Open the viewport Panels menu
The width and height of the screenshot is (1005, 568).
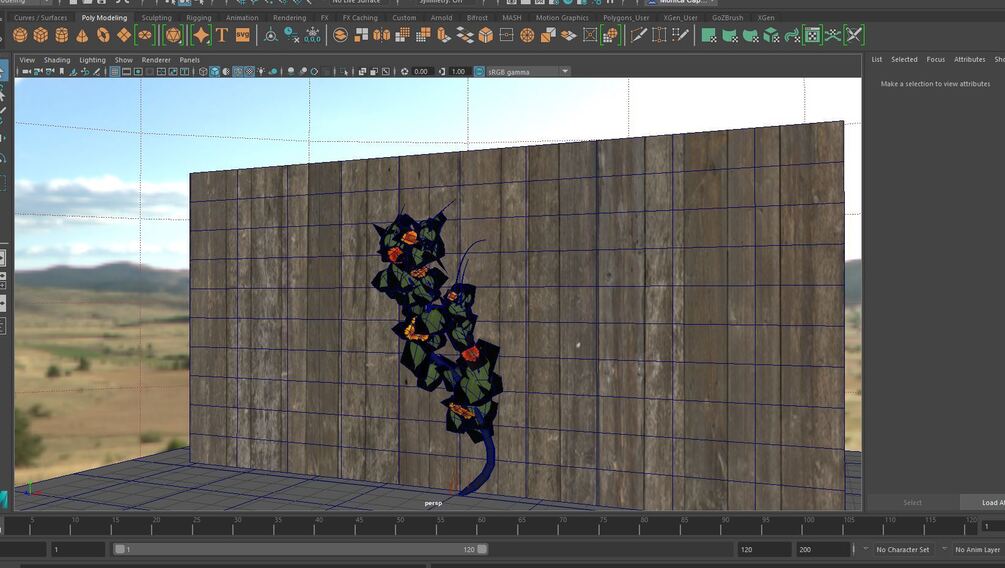tap(190, 60)
